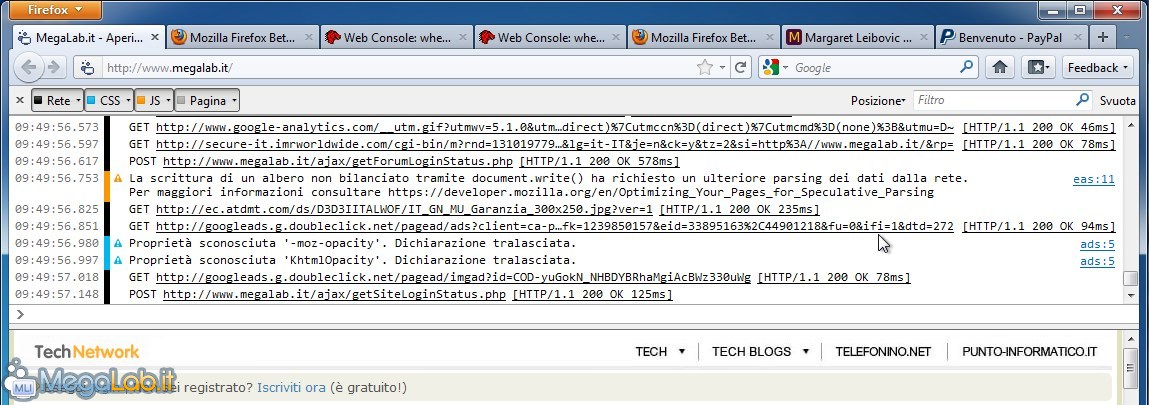Click the document.write warning triangle icon

117,178
